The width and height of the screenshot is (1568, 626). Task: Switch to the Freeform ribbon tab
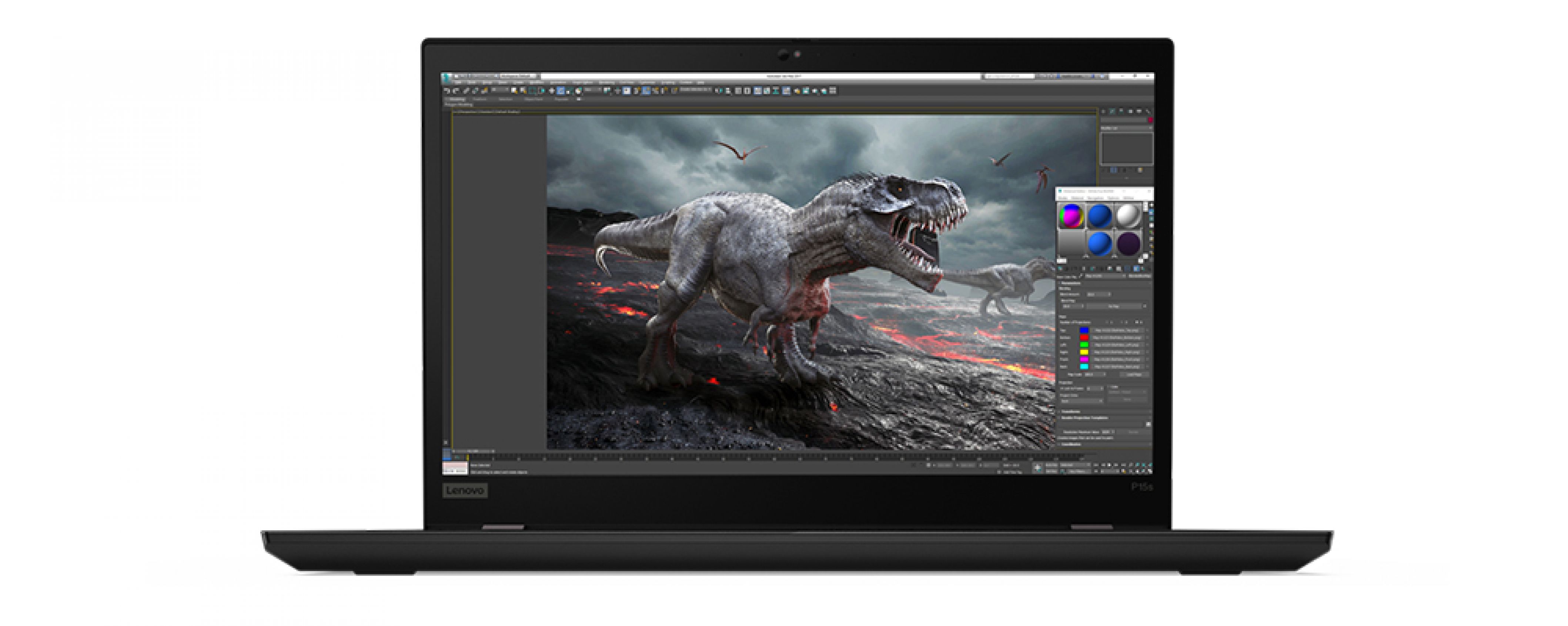point(480,99)
